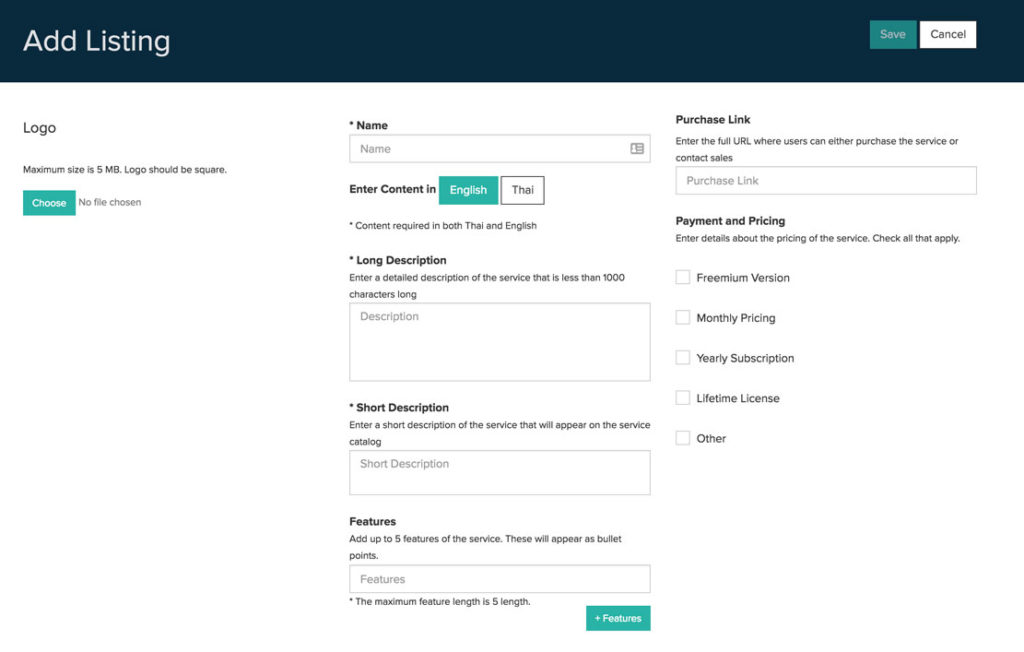Focus the Short Description text box
This screenshot has height=652, width=1024.
500,472
